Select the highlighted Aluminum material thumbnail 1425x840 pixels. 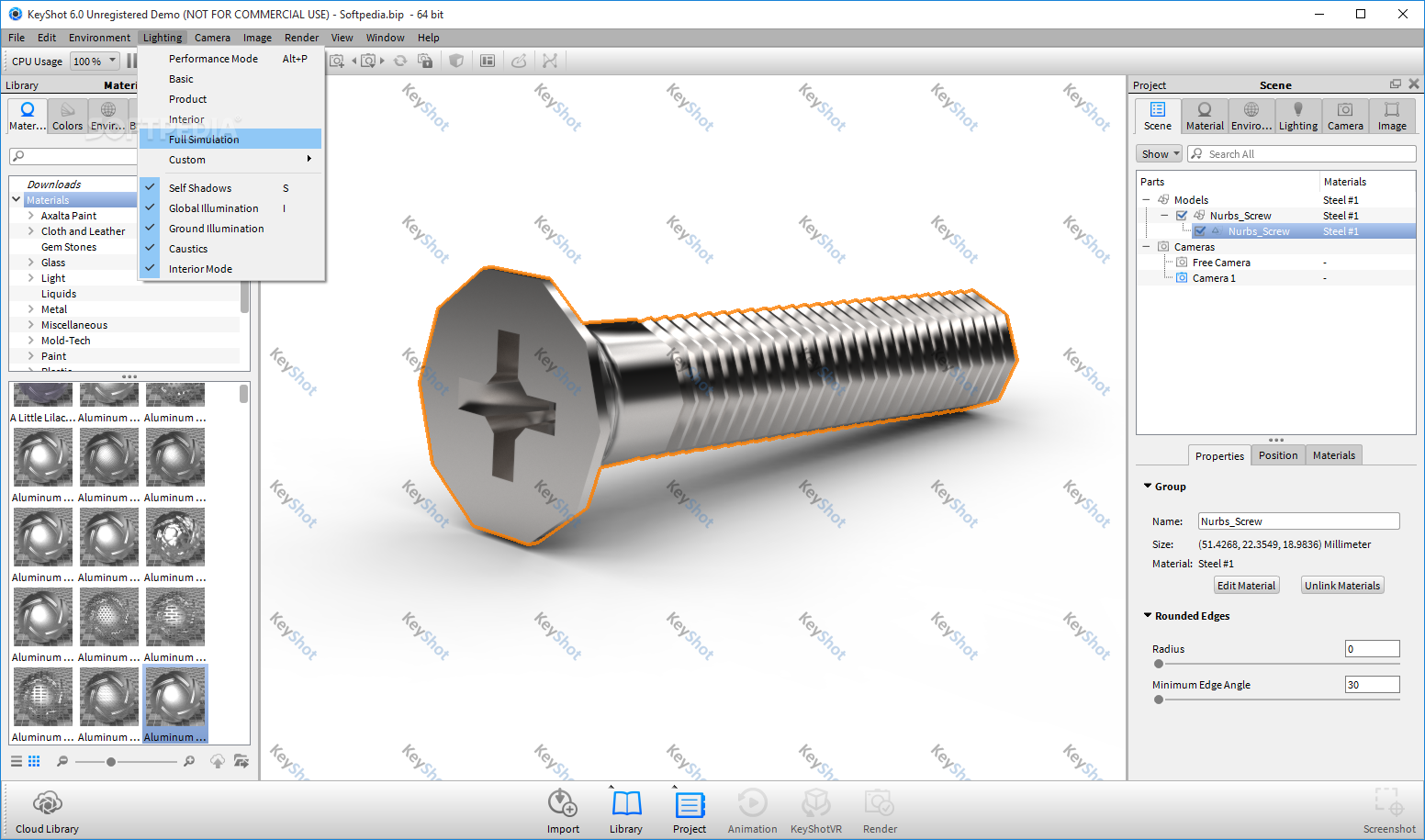pos(175,704)
